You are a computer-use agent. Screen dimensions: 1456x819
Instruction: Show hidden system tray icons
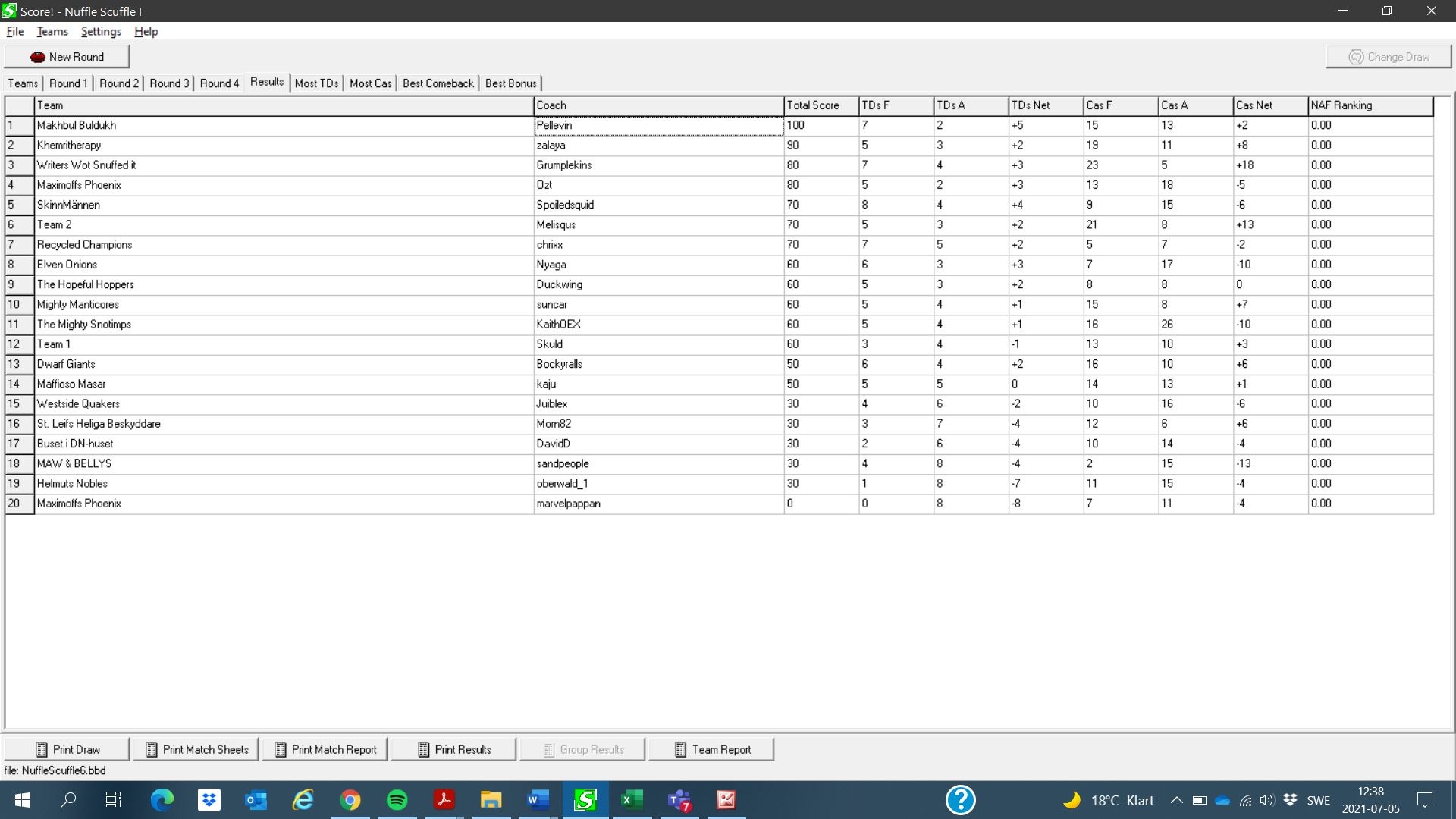(x=1176, y=800)
